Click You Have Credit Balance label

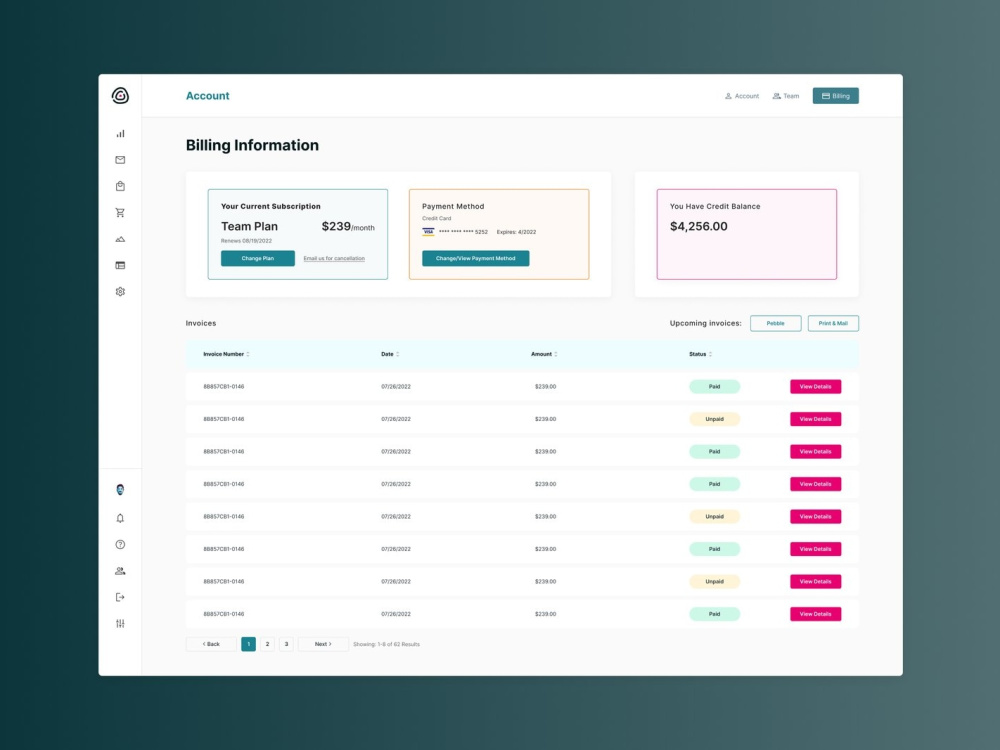[x=715, y=207]
